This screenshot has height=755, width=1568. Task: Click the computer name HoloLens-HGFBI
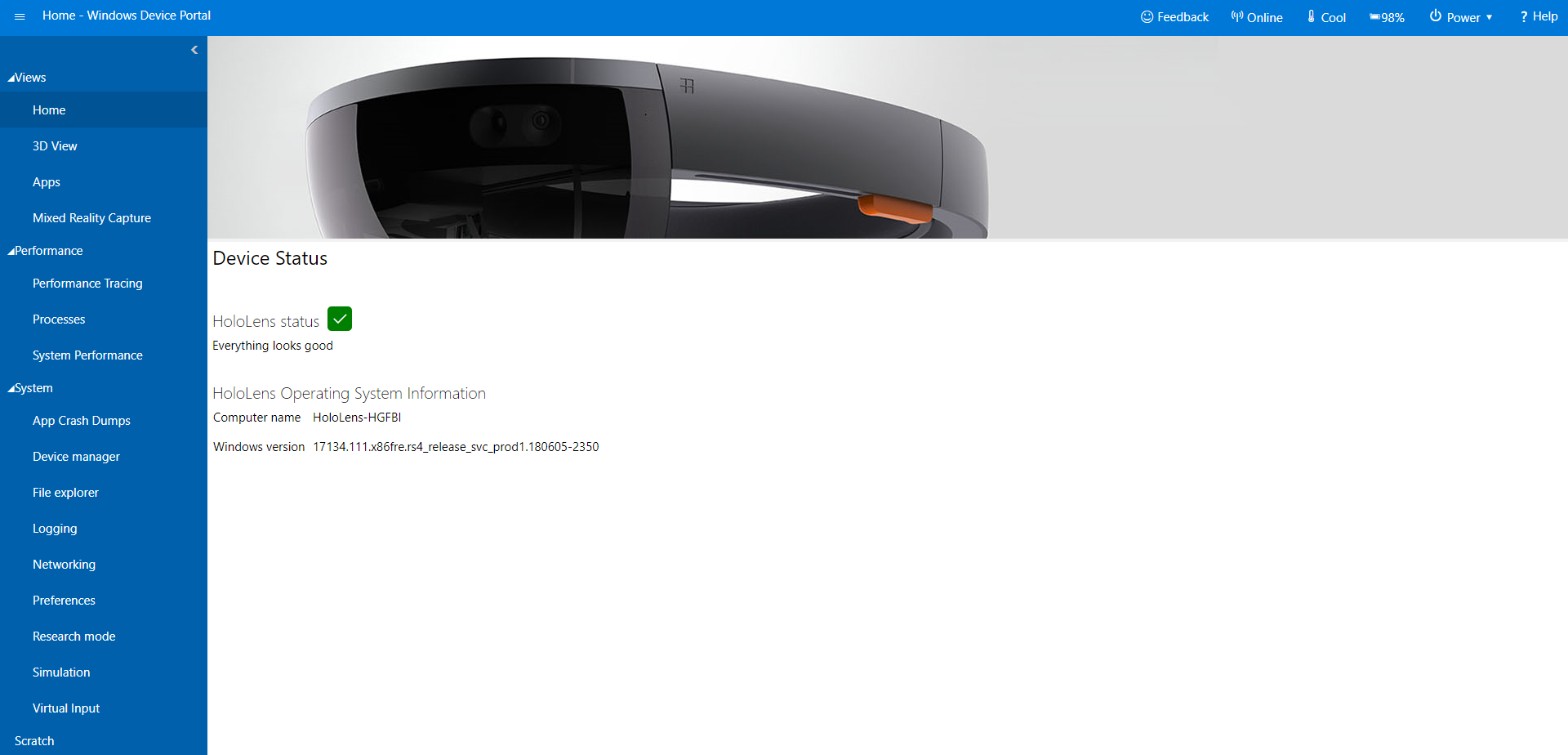pyautogui.click(x=357, y=418)
